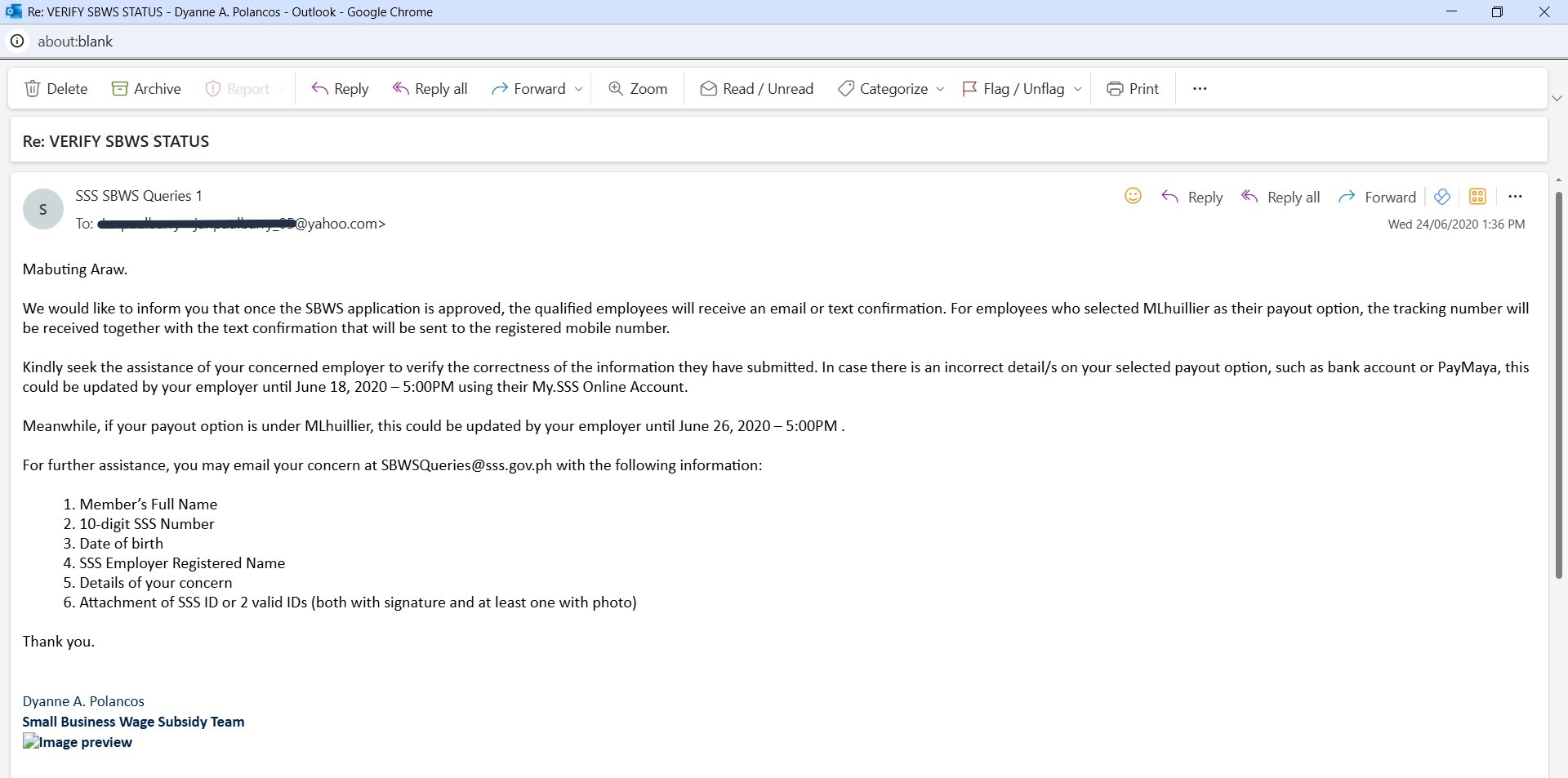Open message more actions ellipsis

[x=1516, y=197]
